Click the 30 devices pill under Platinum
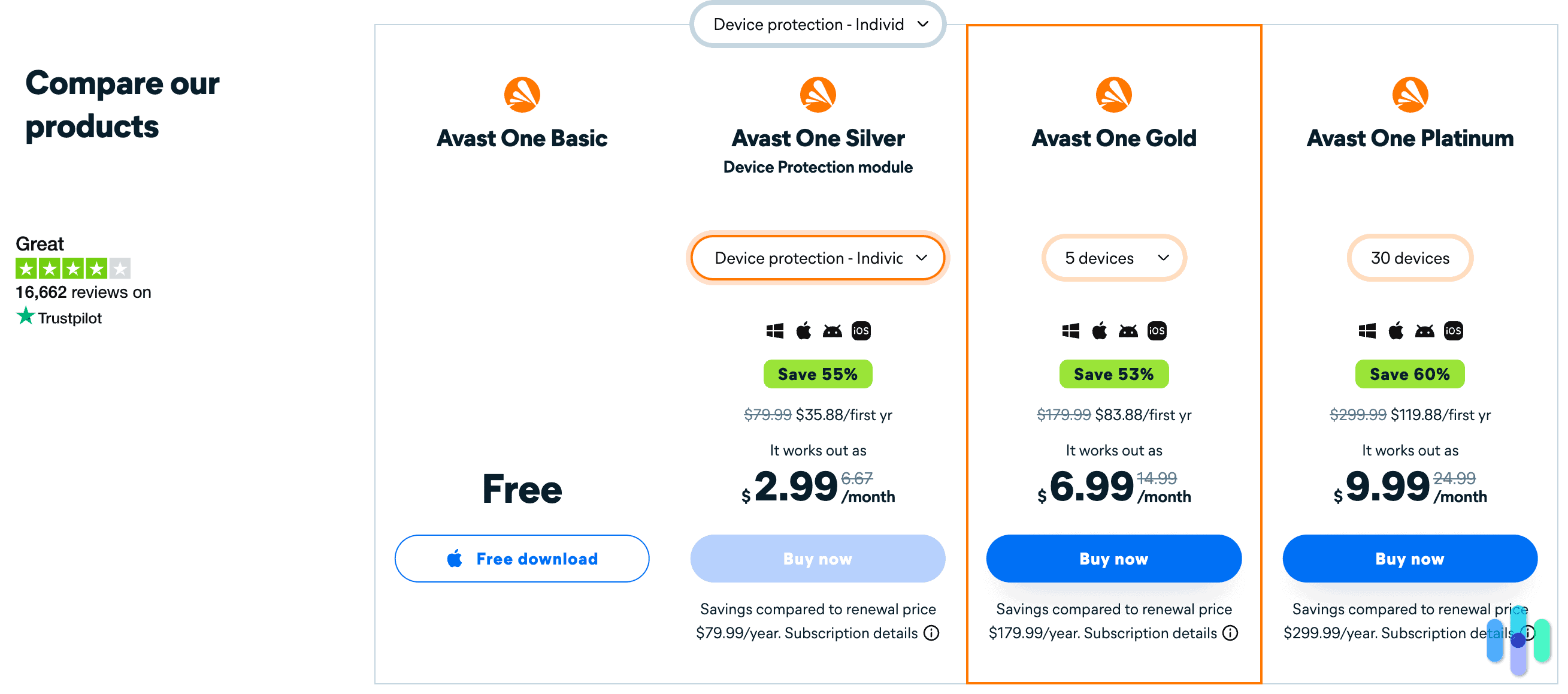Image resolution: width=1568 pixels, height=694 pixels. [1410, 258]
